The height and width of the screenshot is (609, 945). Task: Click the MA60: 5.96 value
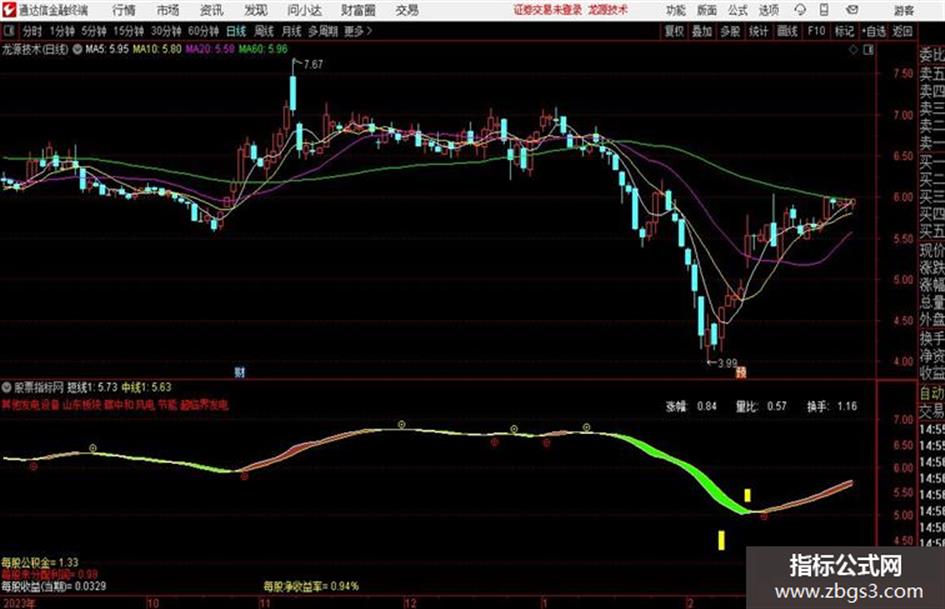pos(263,49)
